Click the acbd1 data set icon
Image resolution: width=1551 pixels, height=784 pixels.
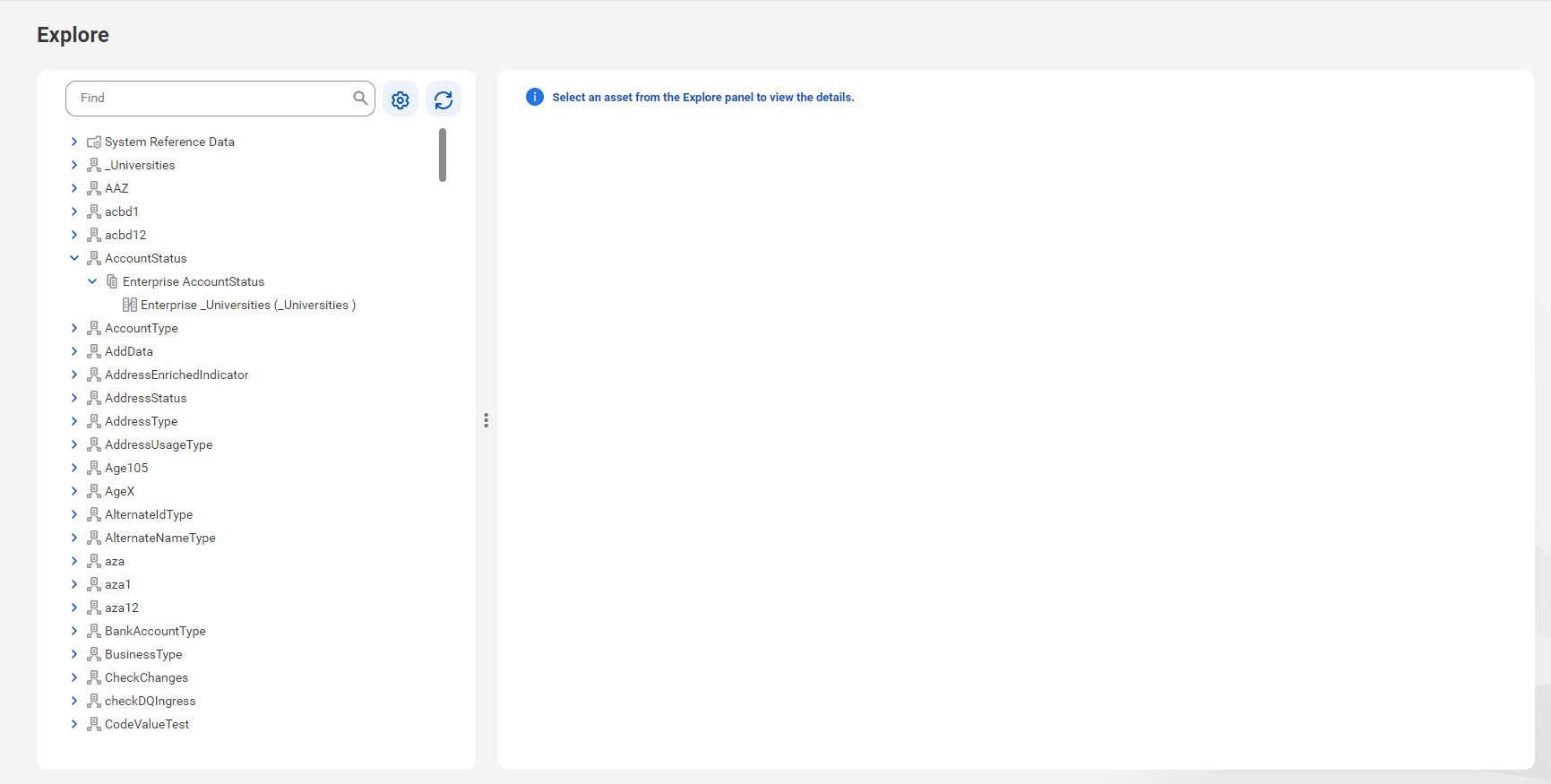coord(94,211)
